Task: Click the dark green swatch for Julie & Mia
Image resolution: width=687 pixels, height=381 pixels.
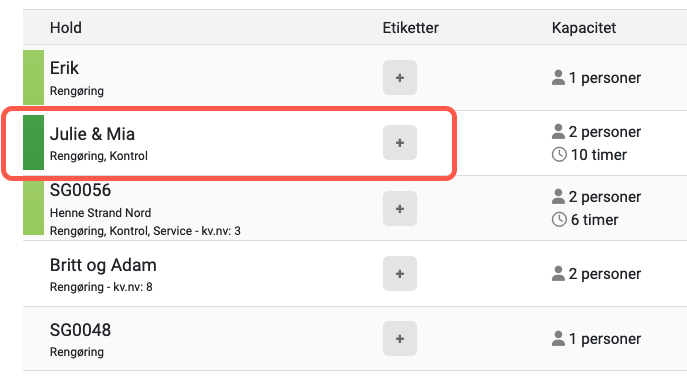Action: click(x=33, y=142)
